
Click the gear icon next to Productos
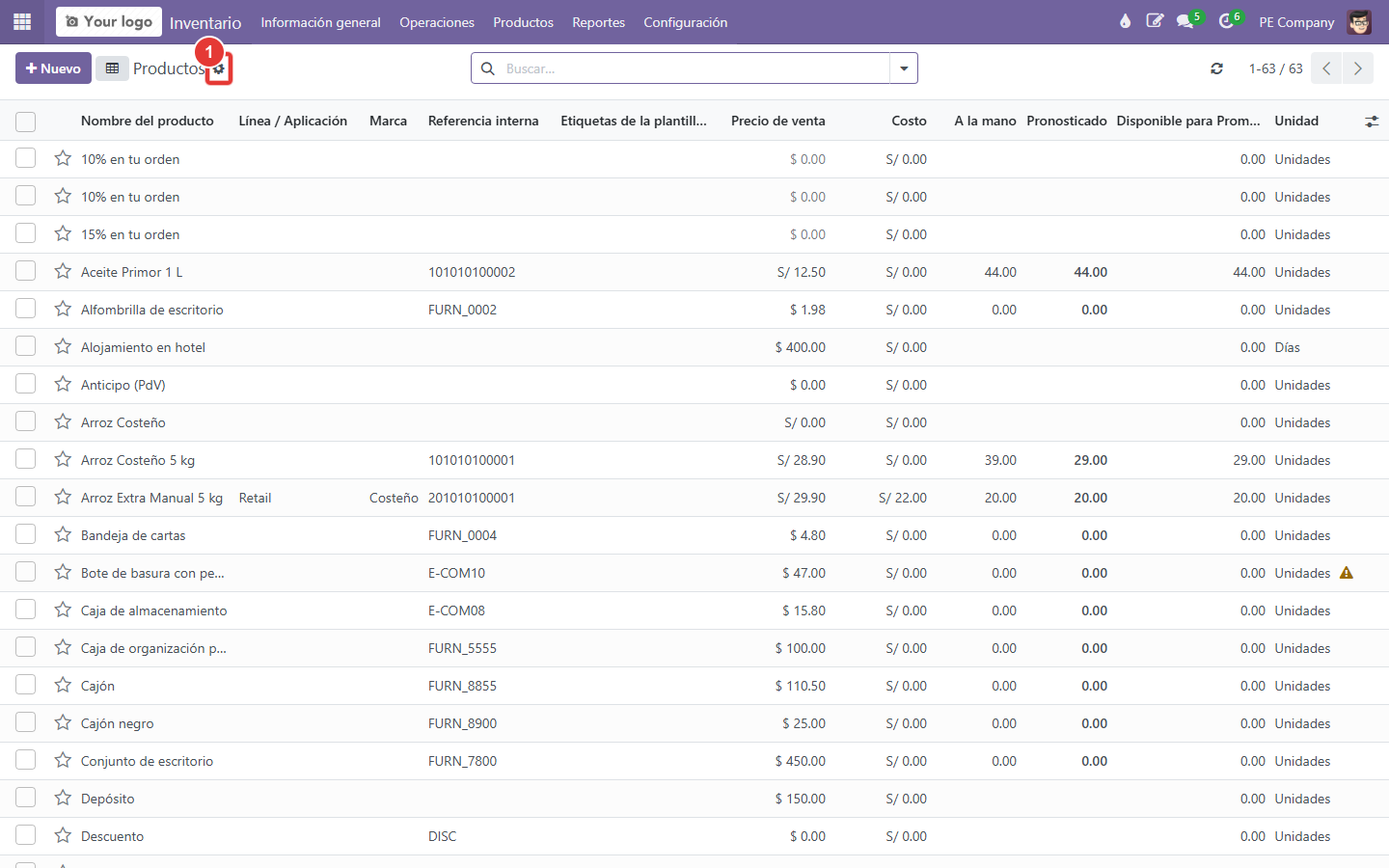(219, 69)
